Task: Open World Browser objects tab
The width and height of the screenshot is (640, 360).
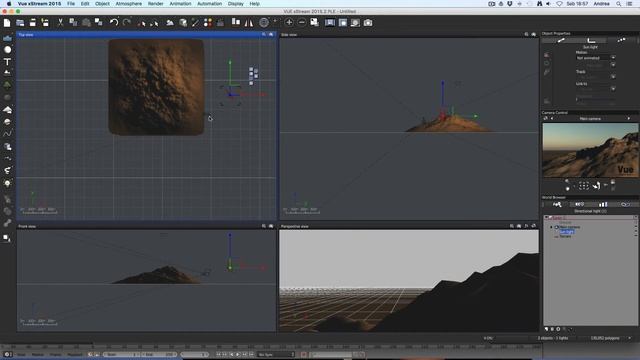Action: (557, 204)
